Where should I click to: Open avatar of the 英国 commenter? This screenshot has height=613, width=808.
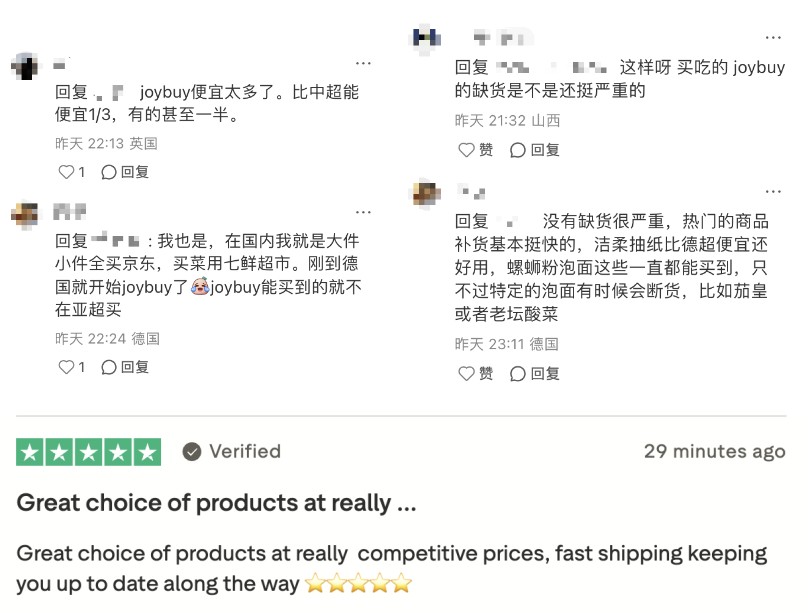(25, 67)
